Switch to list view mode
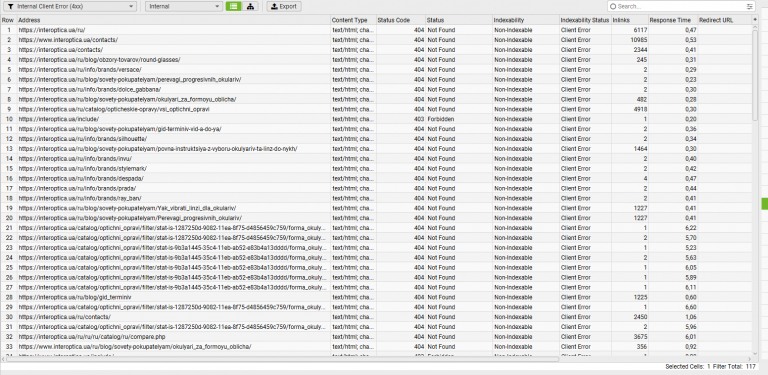Screen dimensions: 768x375 (x=234, y=6)
